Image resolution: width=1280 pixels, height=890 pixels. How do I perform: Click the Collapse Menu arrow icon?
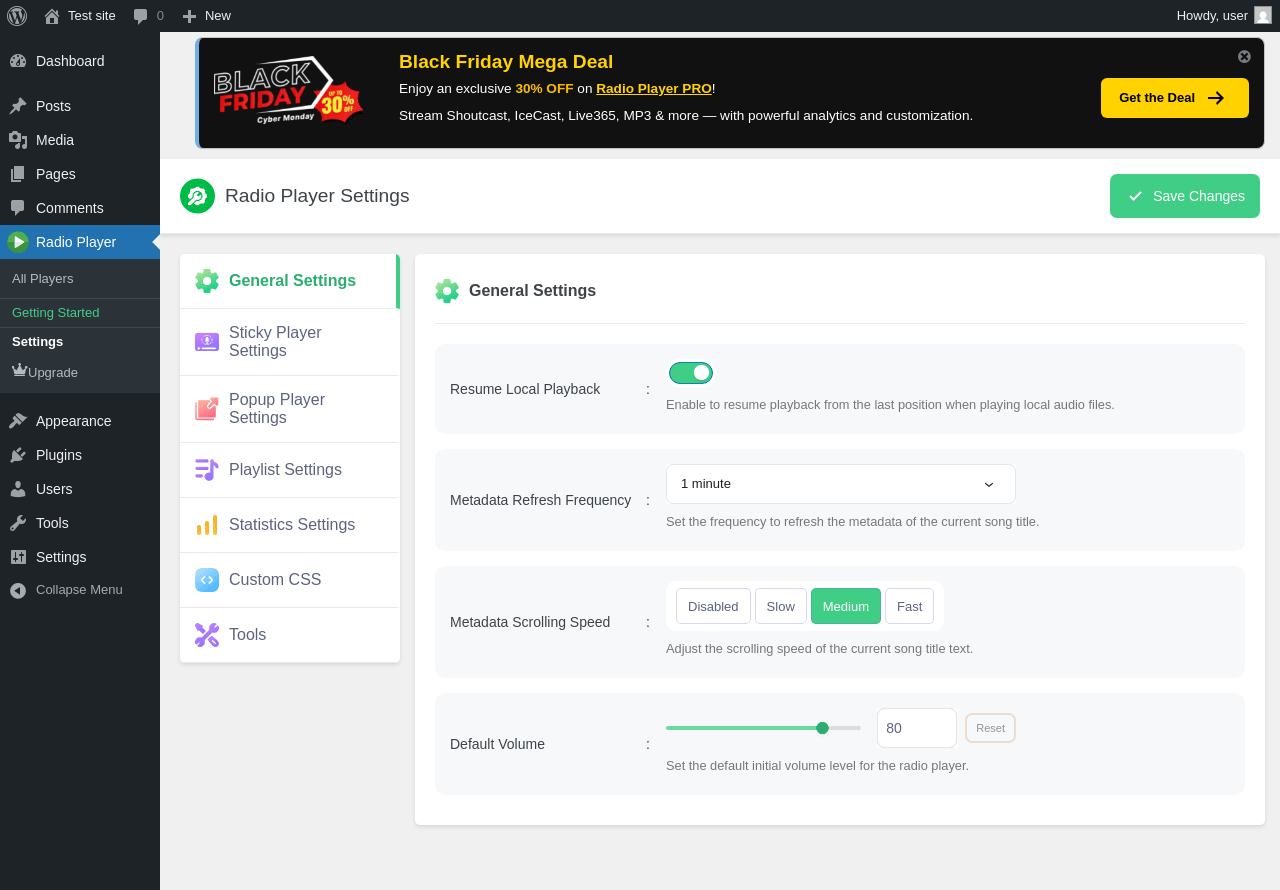(x=18, y=590)
